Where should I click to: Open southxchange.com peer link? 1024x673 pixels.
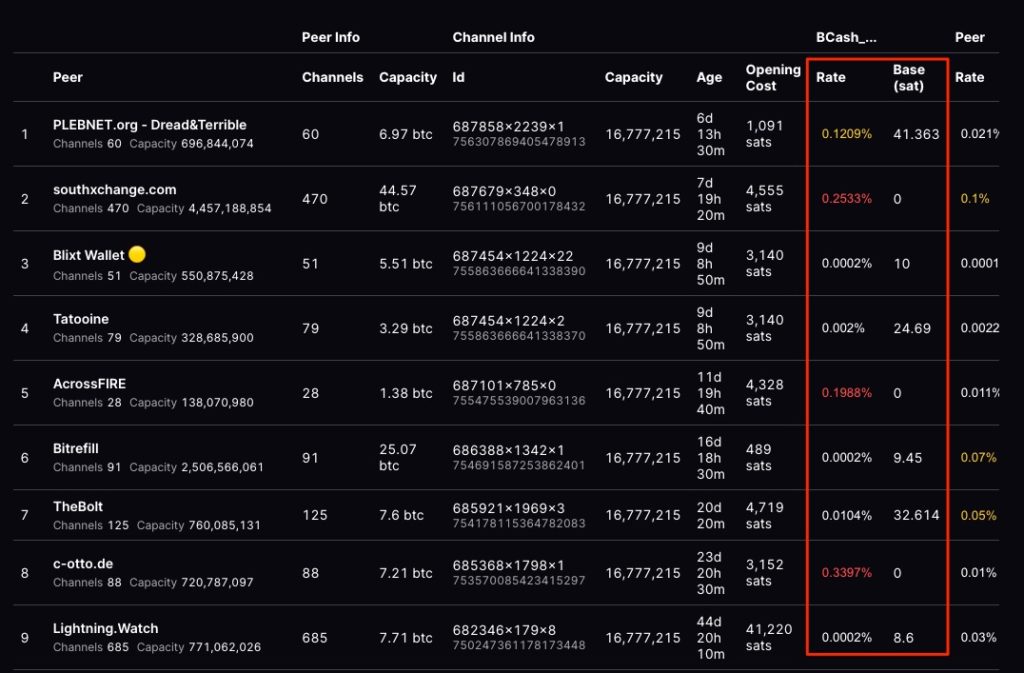[x=114, y=189]
